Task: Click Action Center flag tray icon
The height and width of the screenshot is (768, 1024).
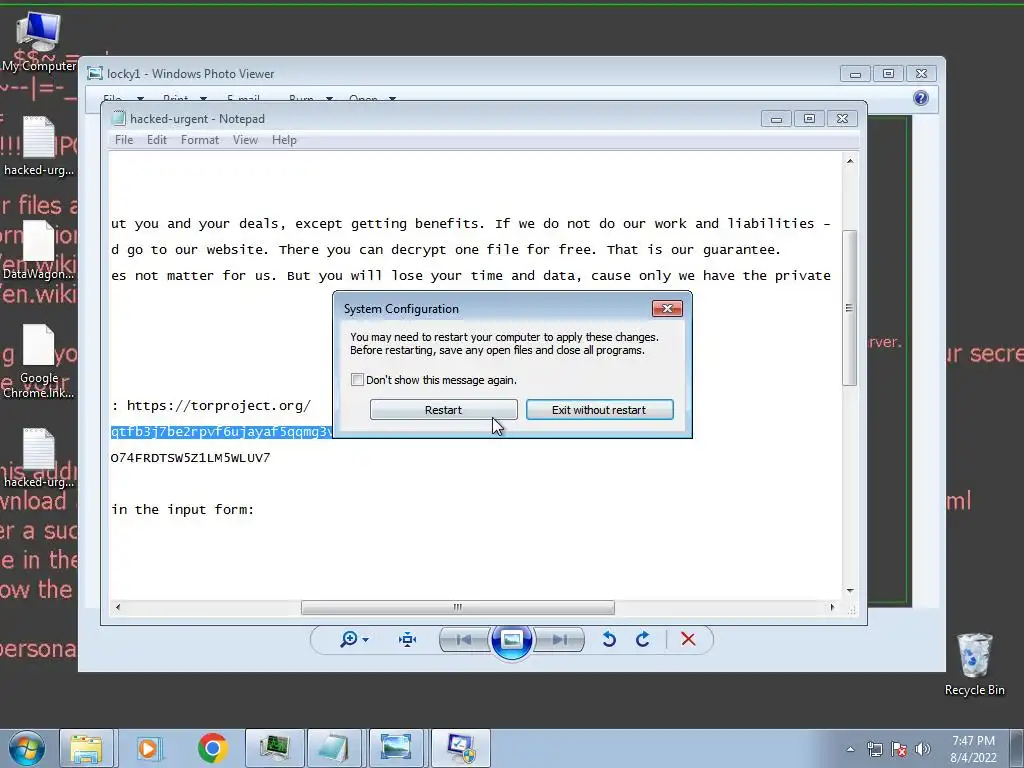Action: [899, 749]
